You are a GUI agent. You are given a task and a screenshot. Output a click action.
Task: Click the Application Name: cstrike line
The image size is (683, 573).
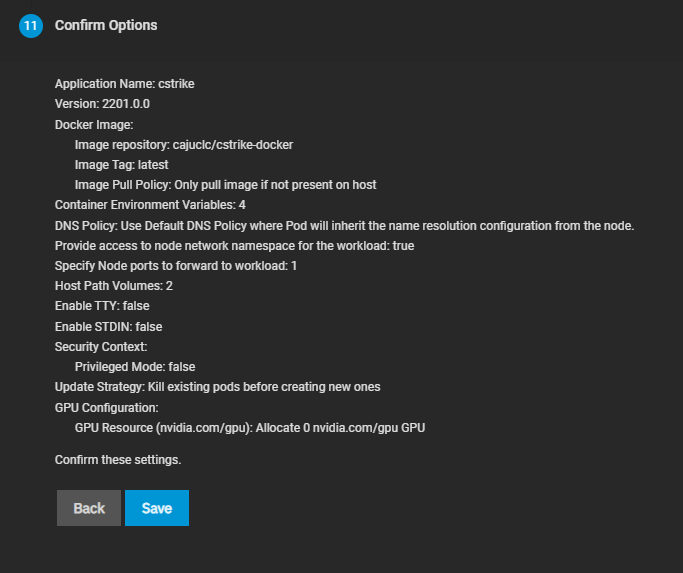point(124,84)
